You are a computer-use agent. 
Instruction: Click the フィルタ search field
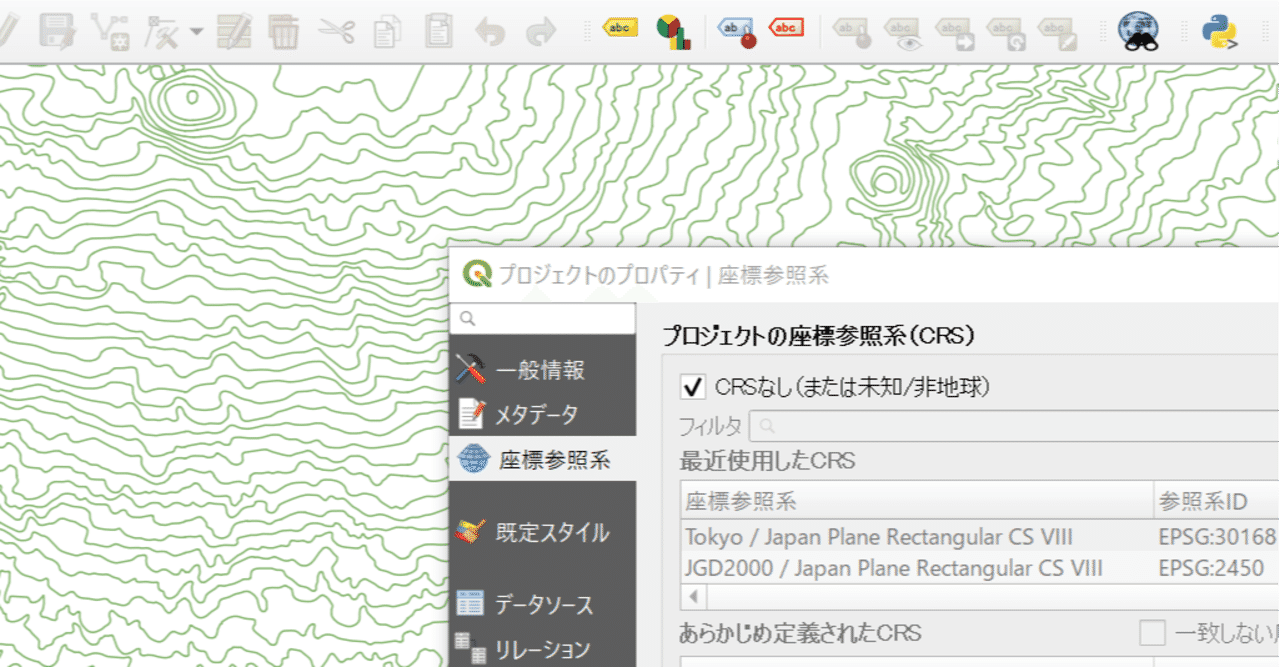tap(1014, 425)
